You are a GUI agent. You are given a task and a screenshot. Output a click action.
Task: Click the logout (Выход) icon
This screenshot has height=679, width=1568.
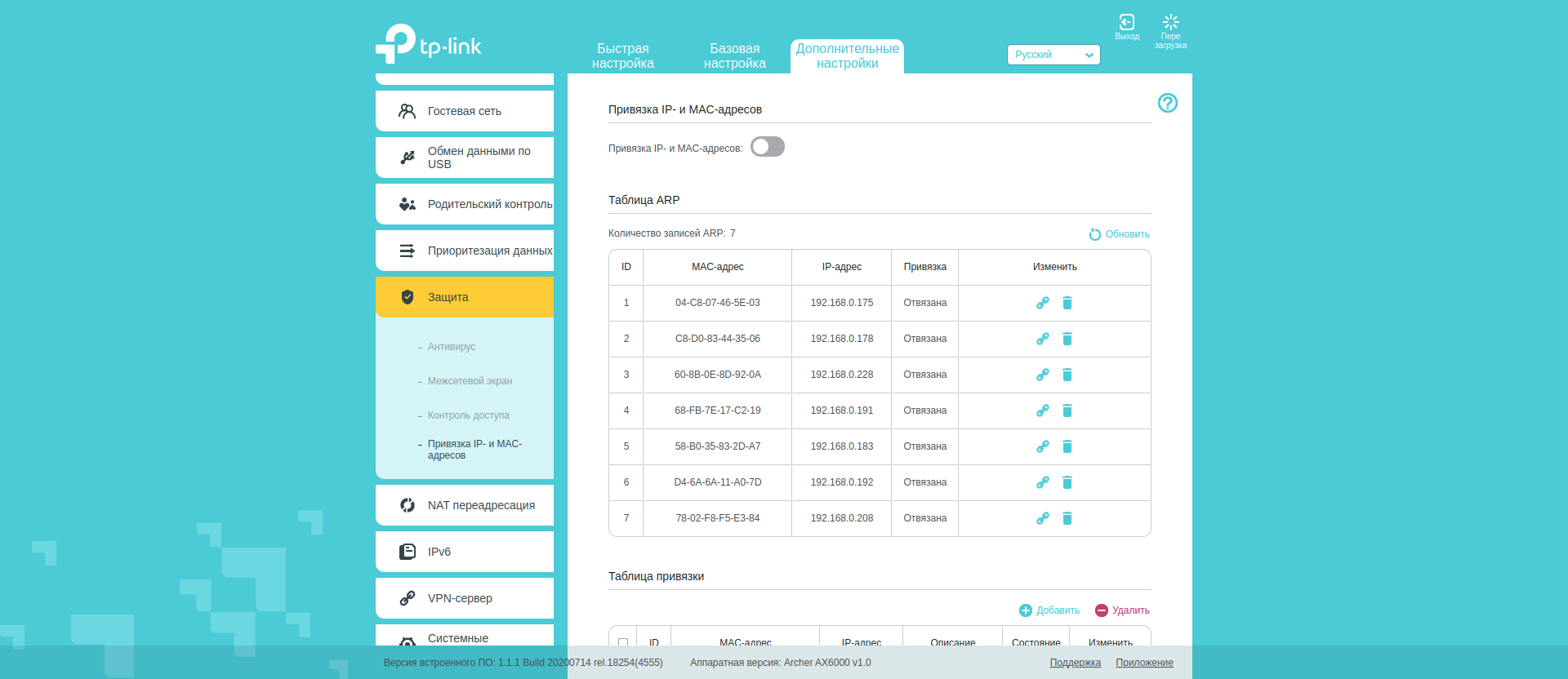click(x=1126, y=23)
